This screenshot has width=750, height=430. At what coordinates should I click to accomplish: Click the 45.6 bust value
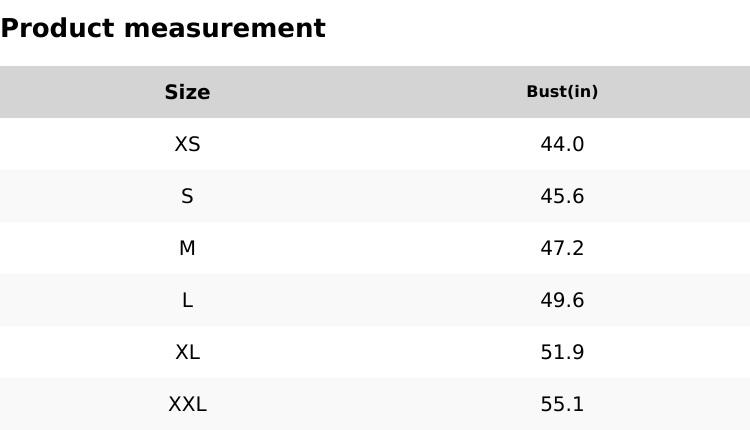click(562, 196)
